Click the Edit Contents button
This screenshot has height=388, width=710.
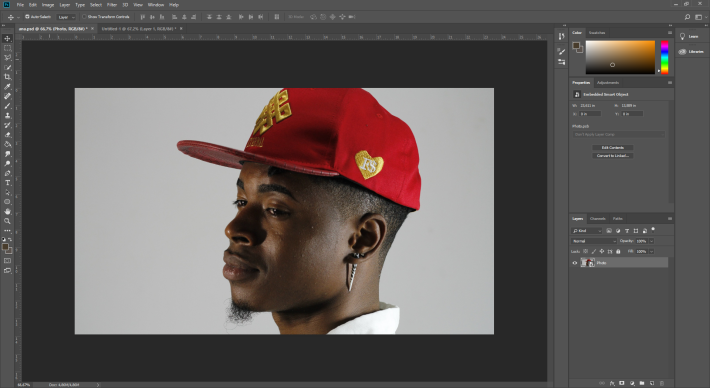613,148
